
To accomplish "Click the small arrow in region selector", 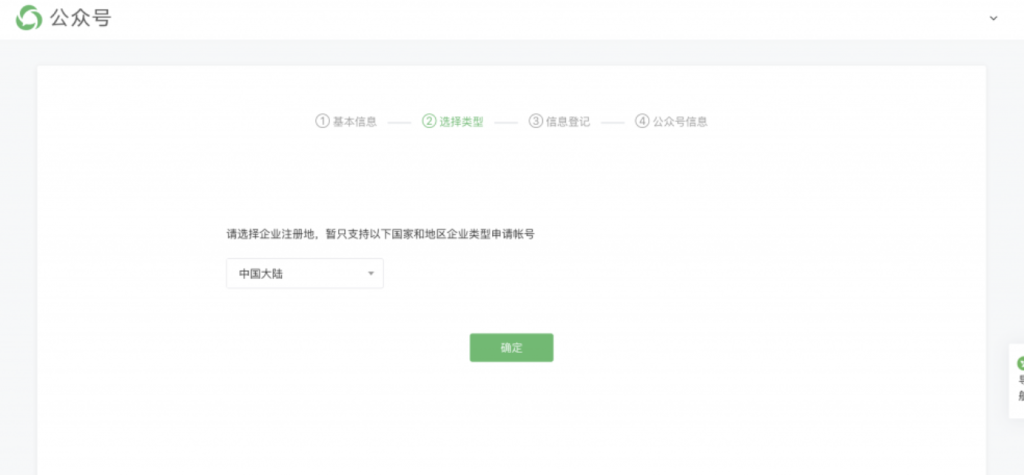I will coord(370,273).
